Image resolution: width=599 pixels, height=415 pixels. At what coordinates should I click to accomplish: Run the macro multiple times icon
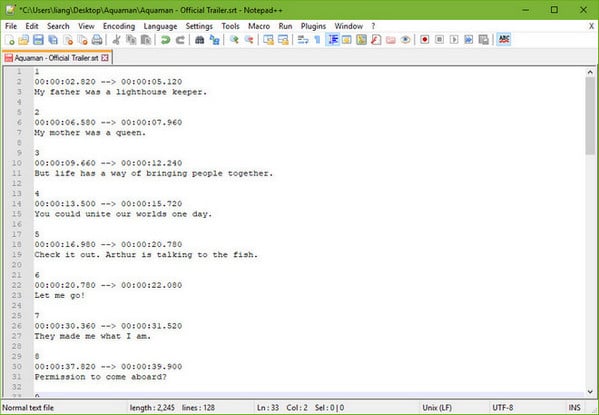coord(468,40)
